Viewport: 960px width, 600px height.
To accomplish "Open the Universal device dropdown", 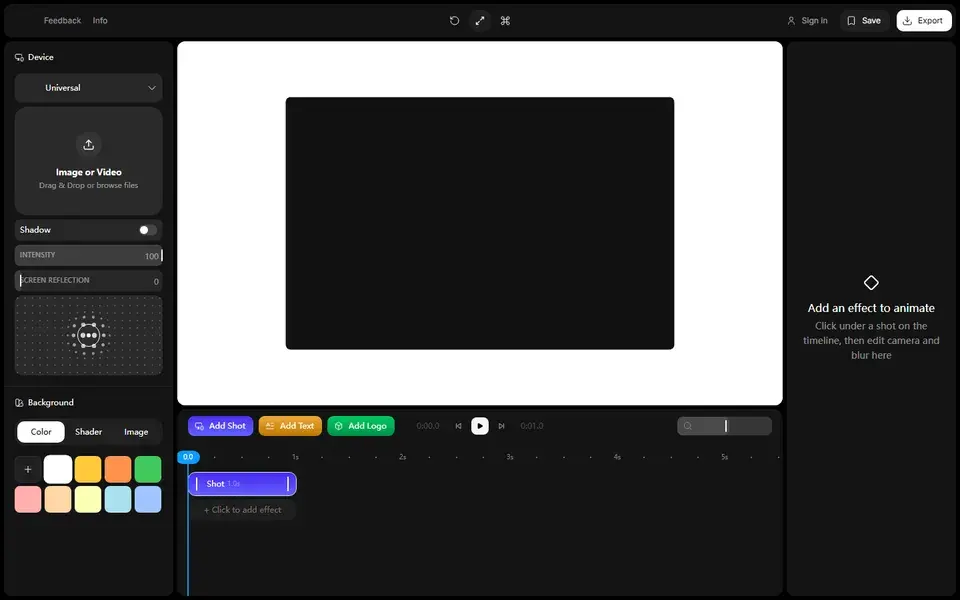I will coord(89,88).
